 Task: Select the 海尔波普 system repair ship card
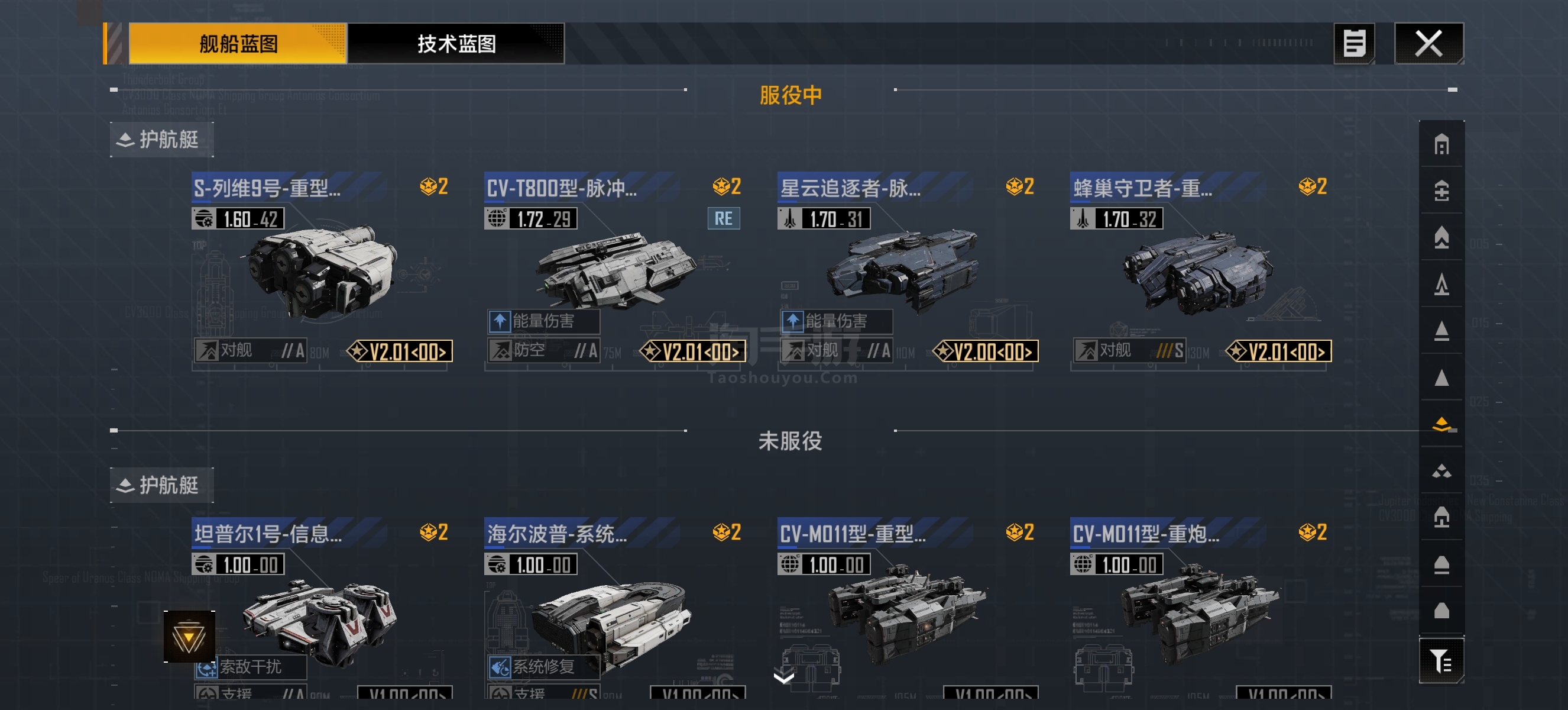615,608
